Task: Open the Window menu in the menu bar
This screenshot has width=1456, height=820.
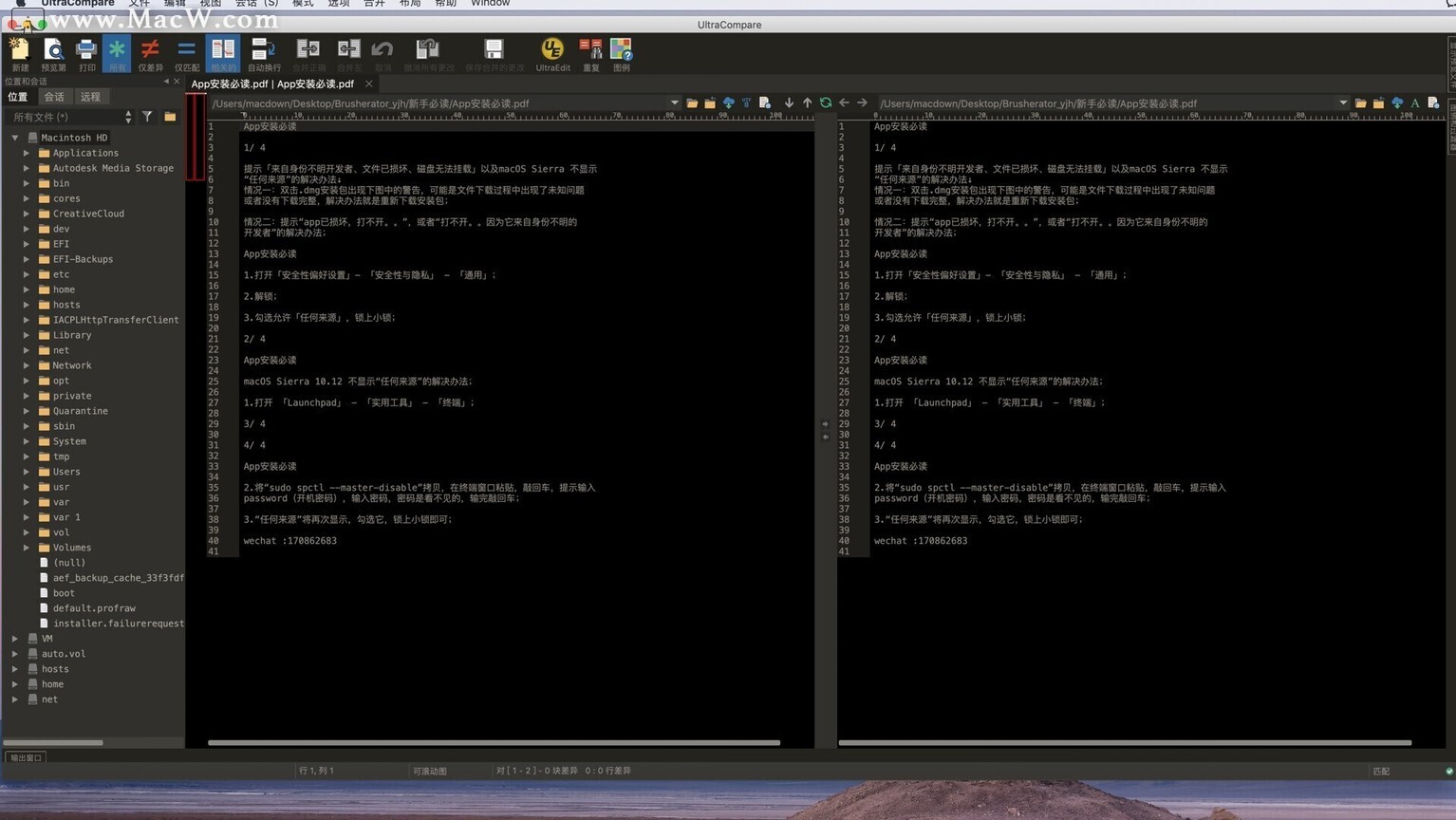Action: [490, 4]
